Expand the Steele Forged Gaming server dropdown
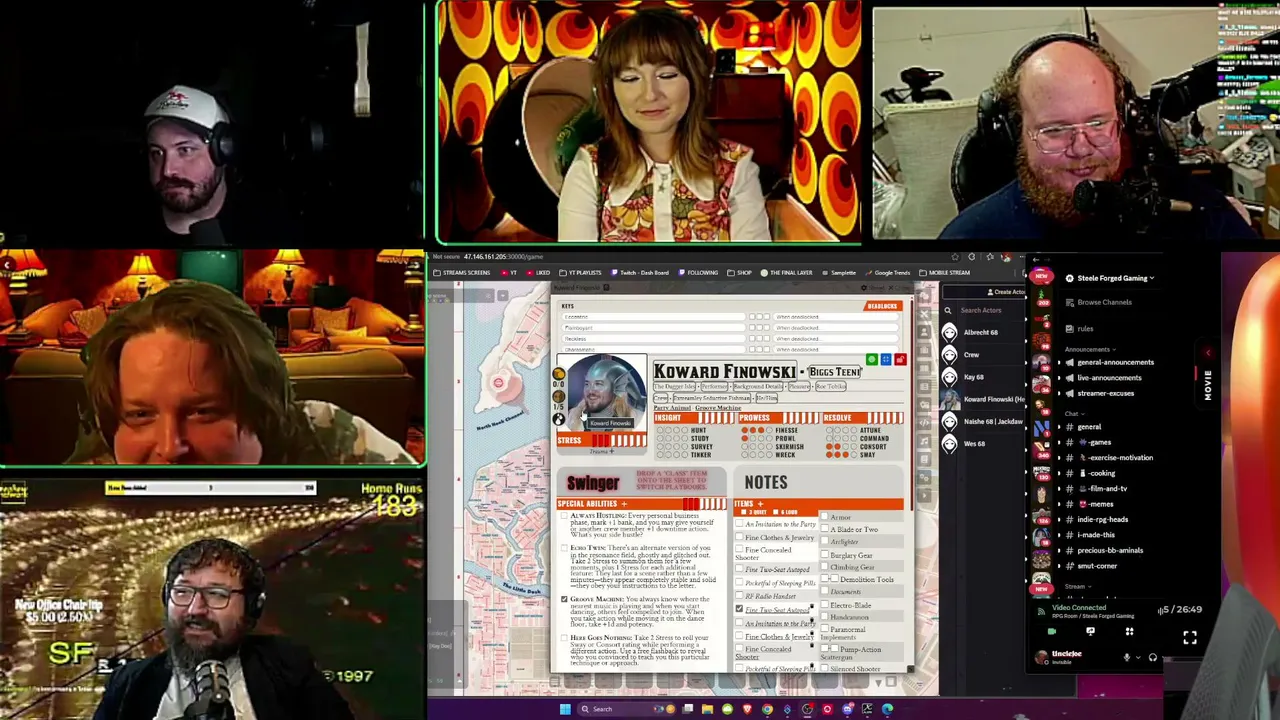 point(1152,279)
